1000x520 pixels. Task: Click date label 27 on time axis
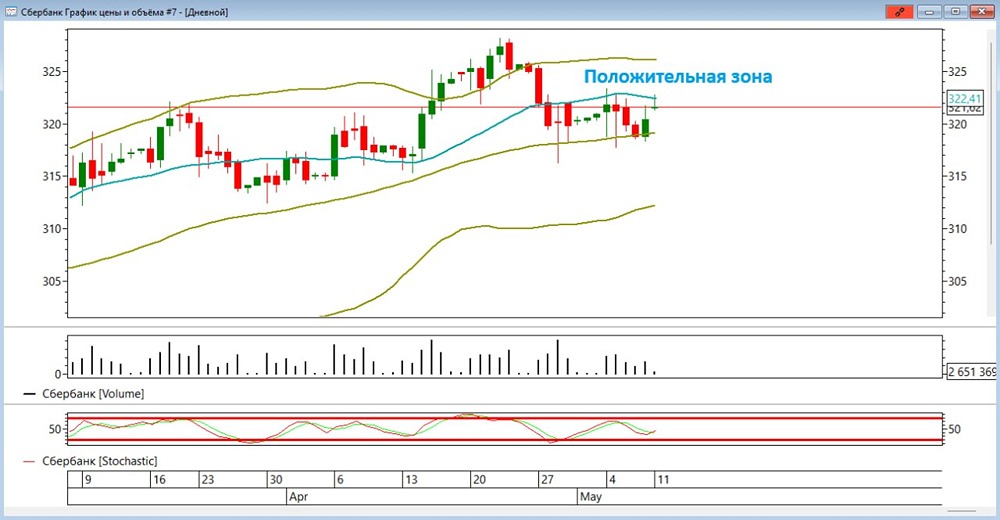pos(547,479)
